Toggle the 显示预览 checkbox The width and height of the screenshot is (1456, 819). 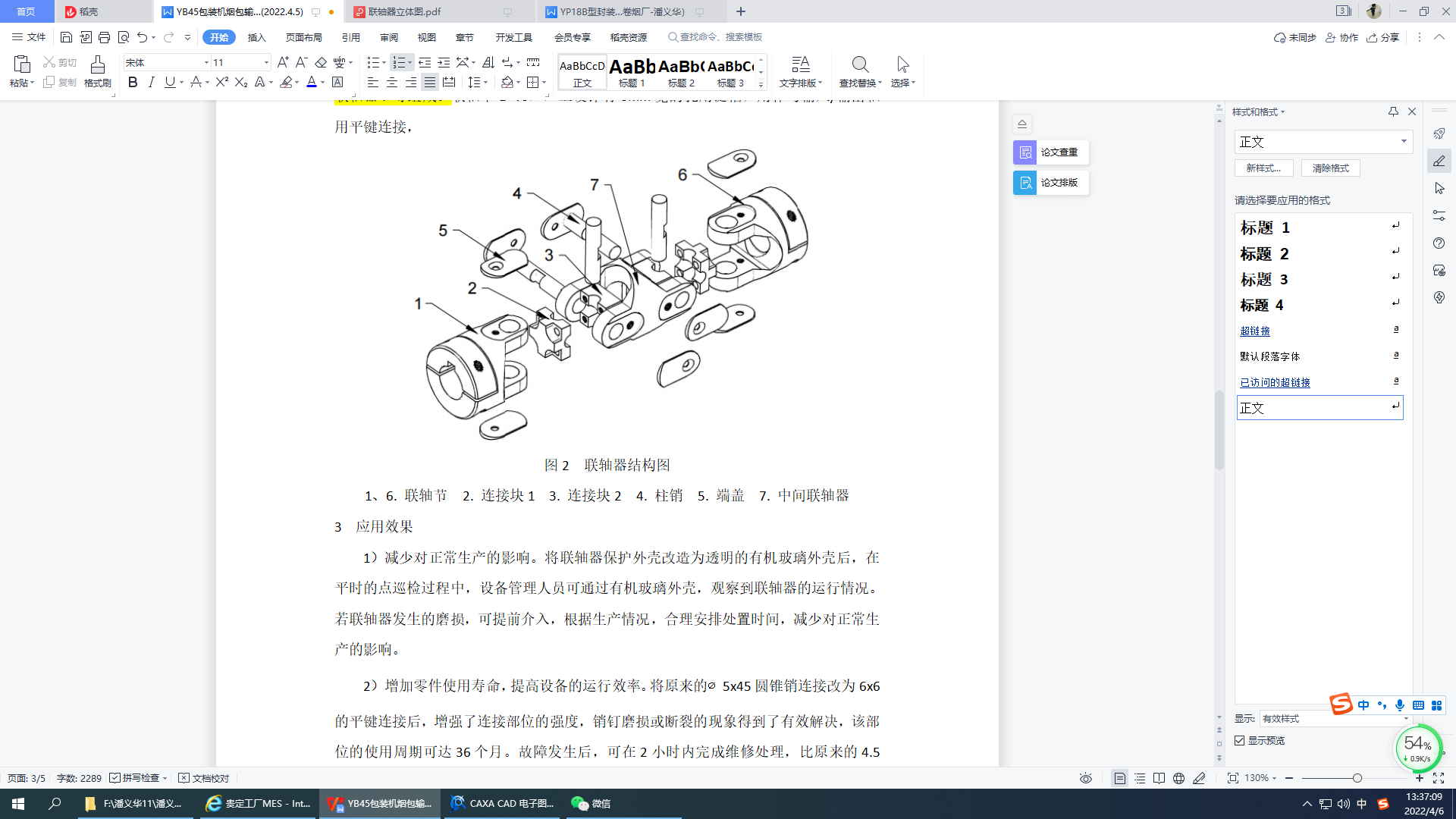click(x=1240, y=740)
